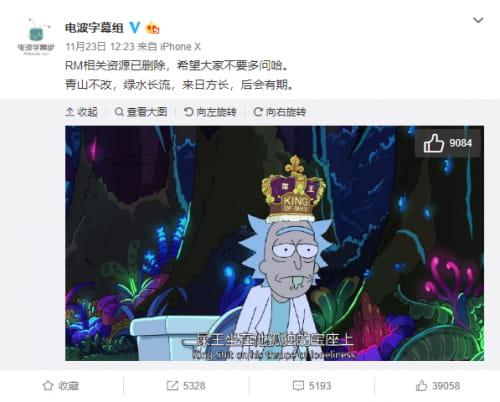This screenshot has height=402, width=500.
Task: Like the image with thumbs-up 9084
Action: coord(448,143)
